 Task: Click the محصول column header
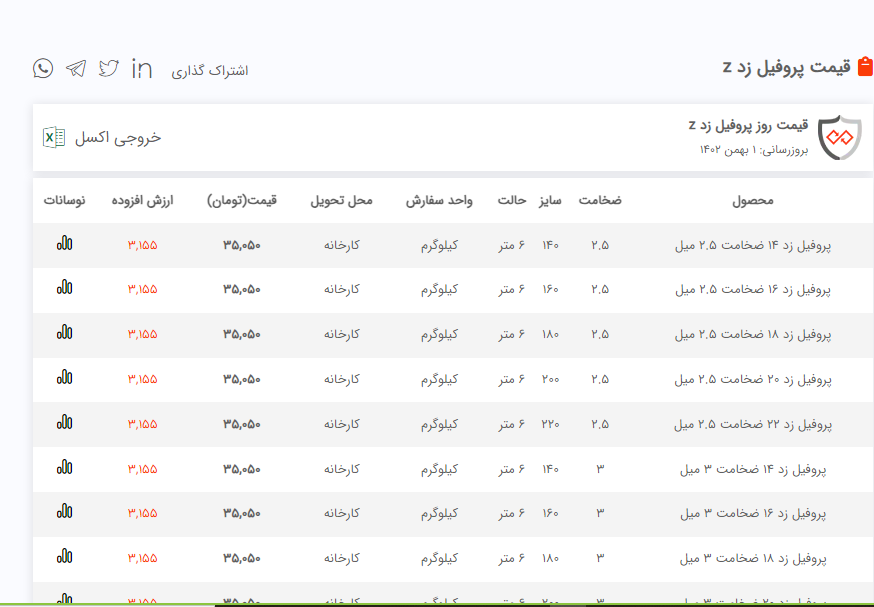(x=752, y=200)
